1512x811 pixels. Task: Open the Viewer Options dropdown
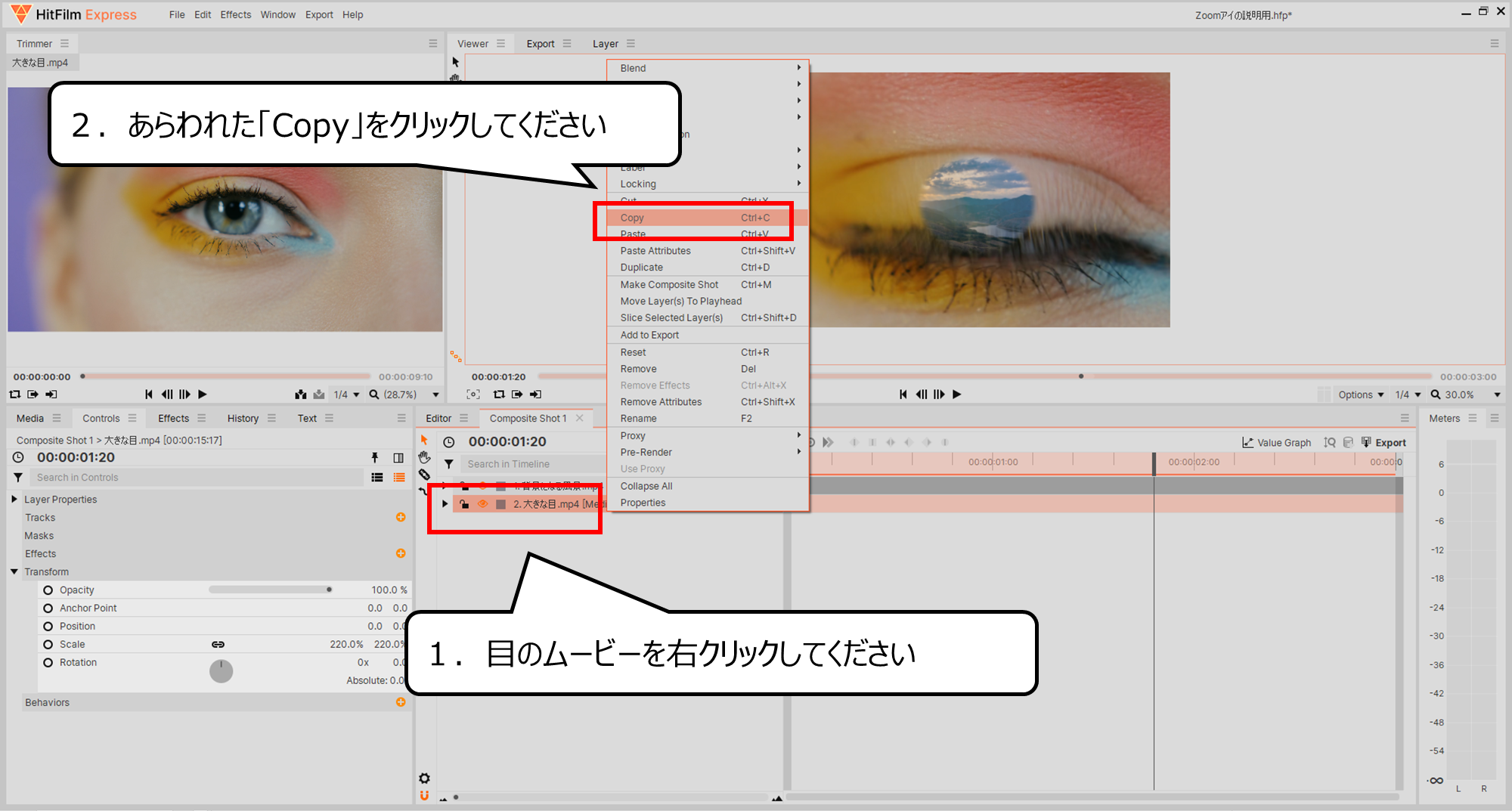pos(1361,395)
